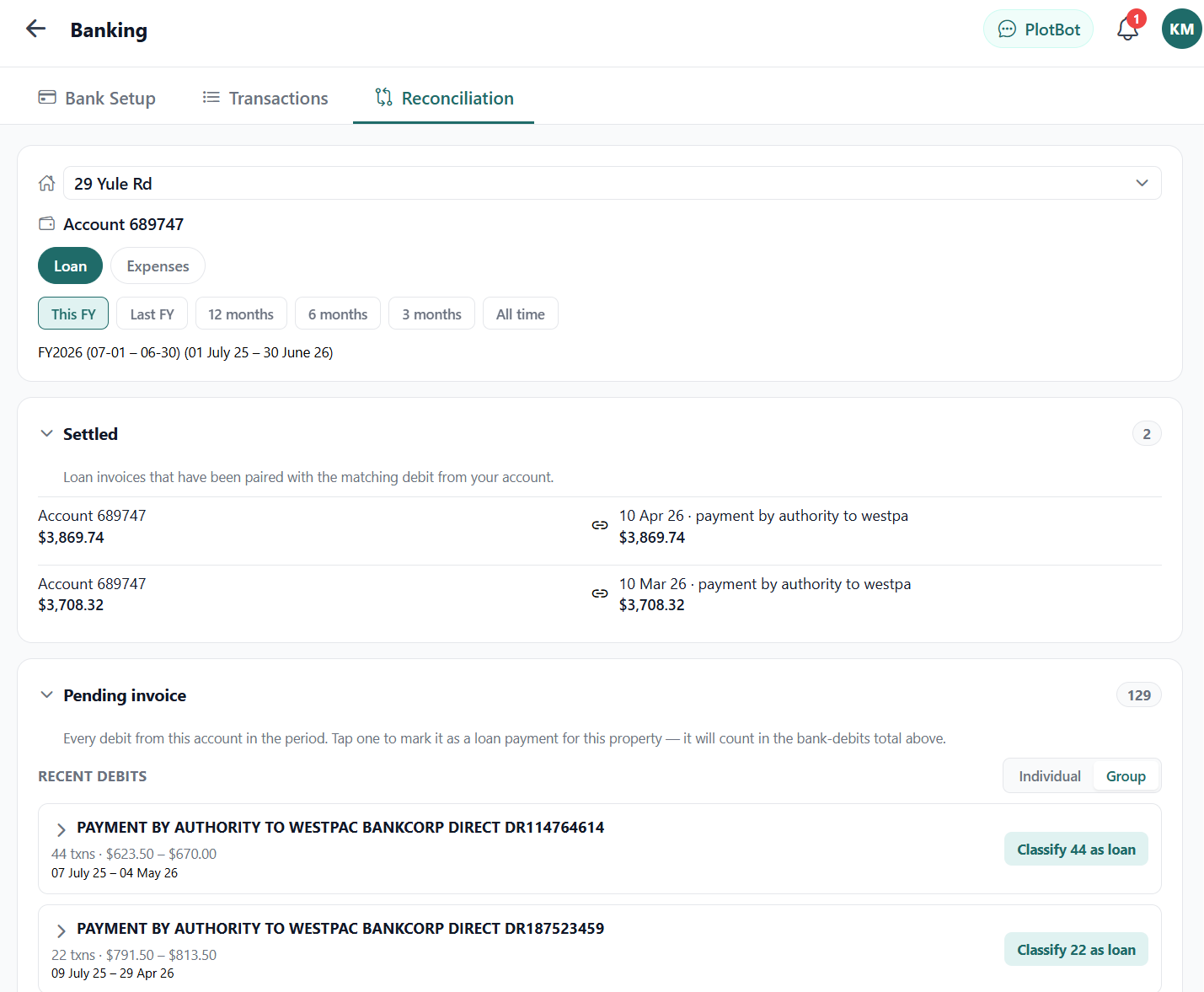Screen dimensions: 1204x992
Task: Go back using the arrow icon
Action: [35, 29]
